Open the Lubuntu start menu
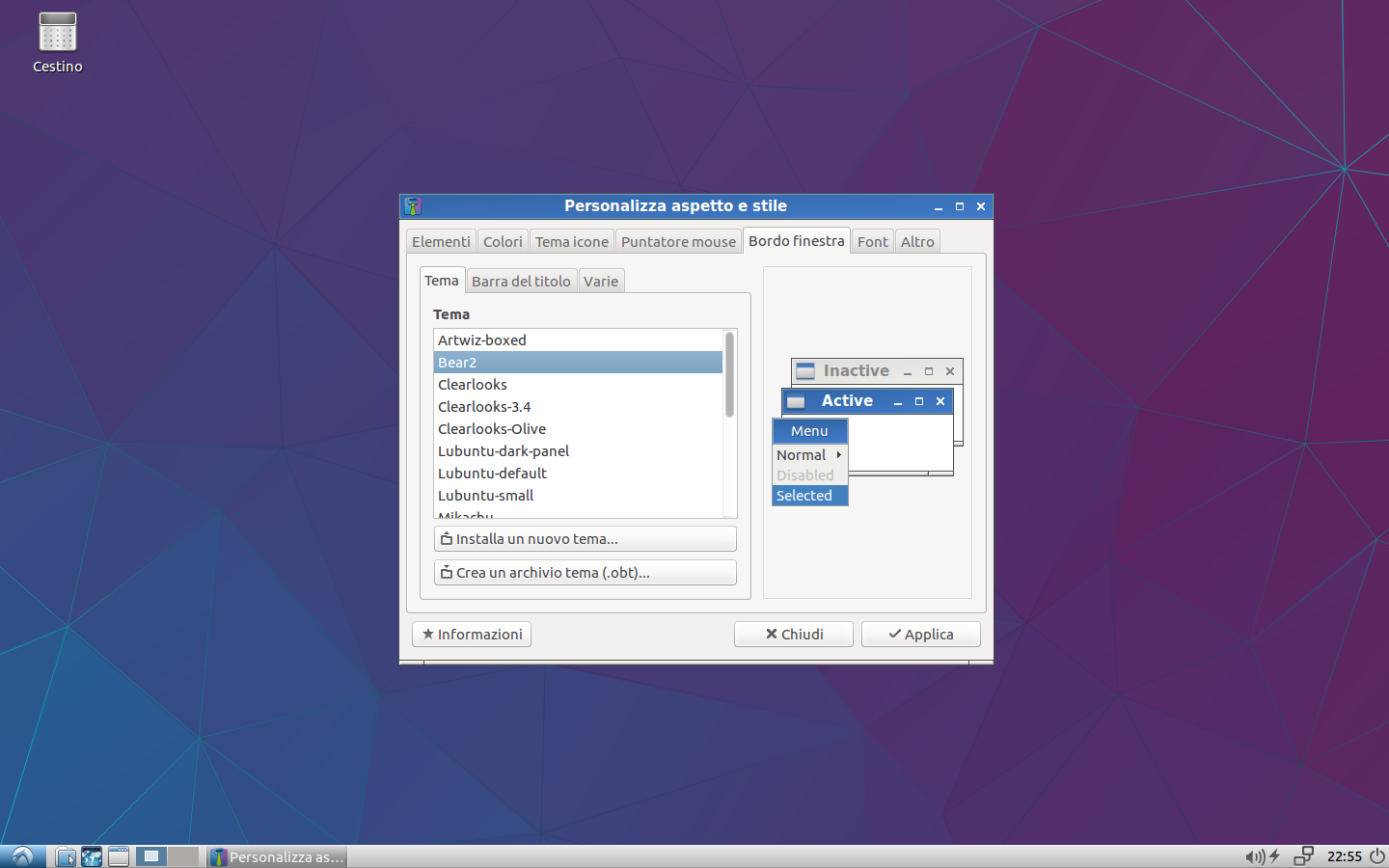The width and height of the screenshot is (1389, 868). click(x=22, y=856)
